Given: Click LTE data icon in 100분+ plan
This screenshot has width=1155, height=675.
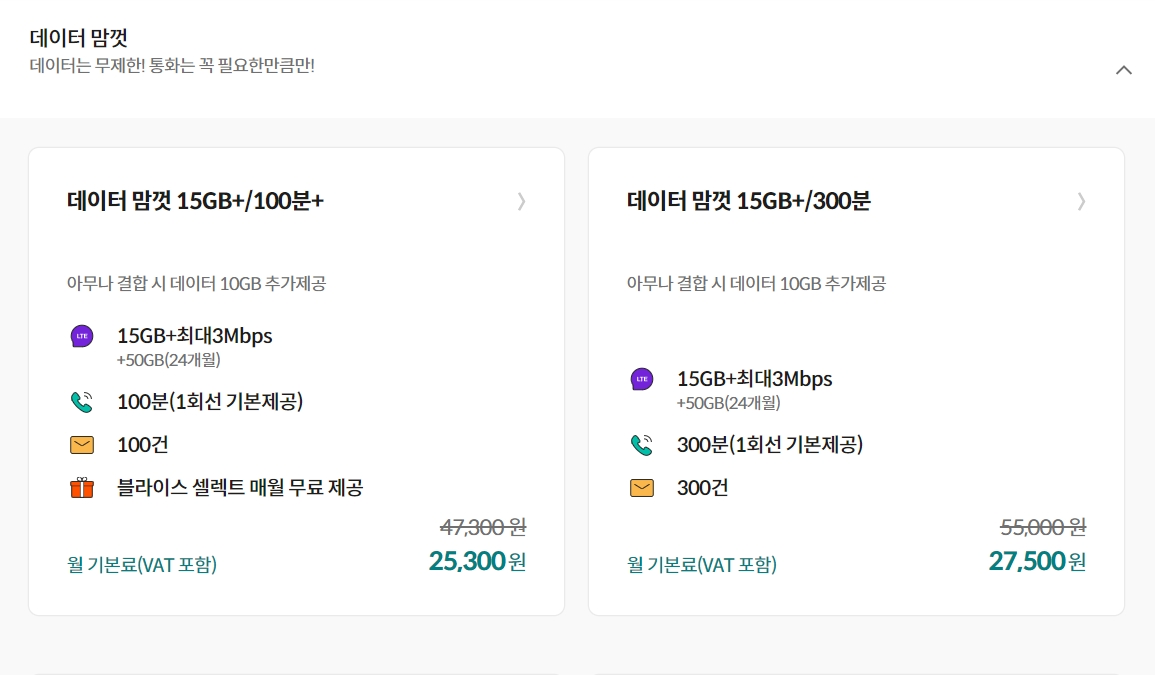Looking at the screenshot, I should [82, 336].
